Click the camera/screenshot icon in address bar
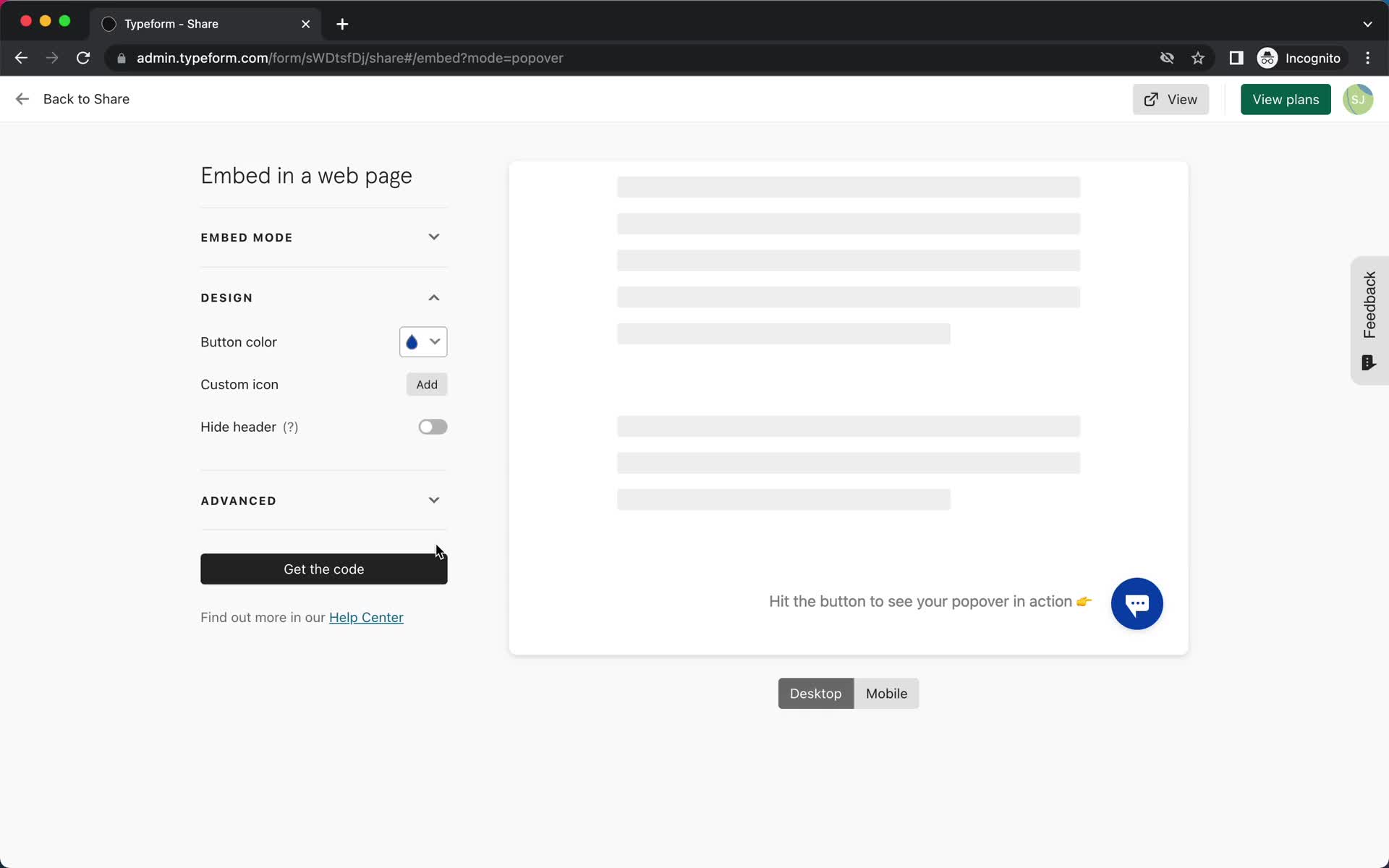This screenshot has height=868, width=1389. pos(1166,58)
